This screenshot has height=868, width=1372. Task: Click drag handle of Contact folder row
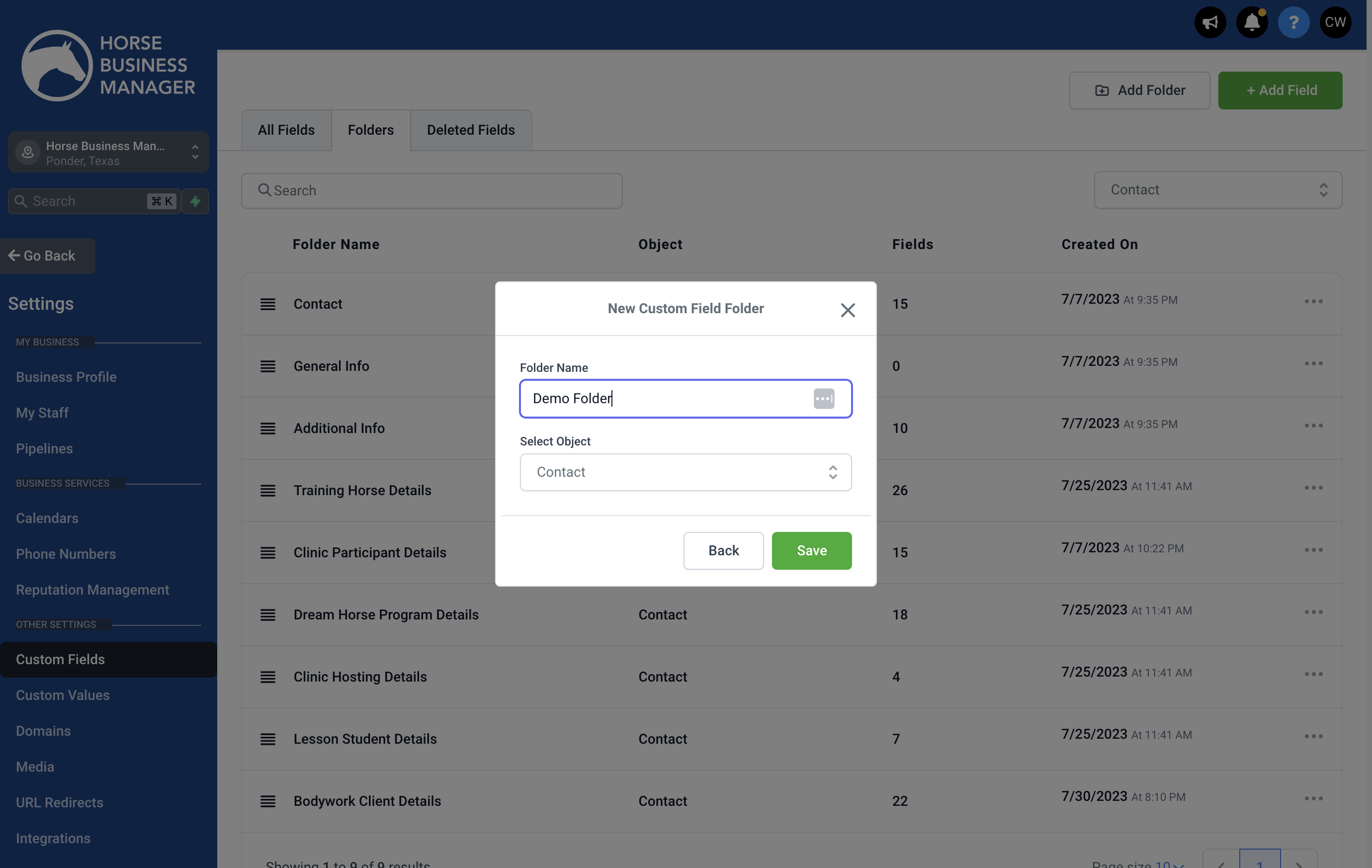(x=268, y=304)
